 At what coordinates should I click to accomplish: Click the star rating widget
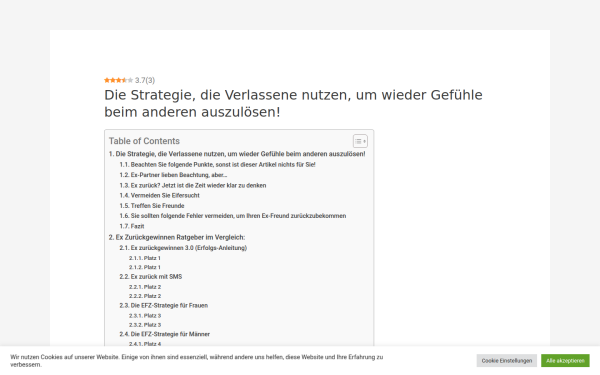pyautogui.click(x=119, y=80)
